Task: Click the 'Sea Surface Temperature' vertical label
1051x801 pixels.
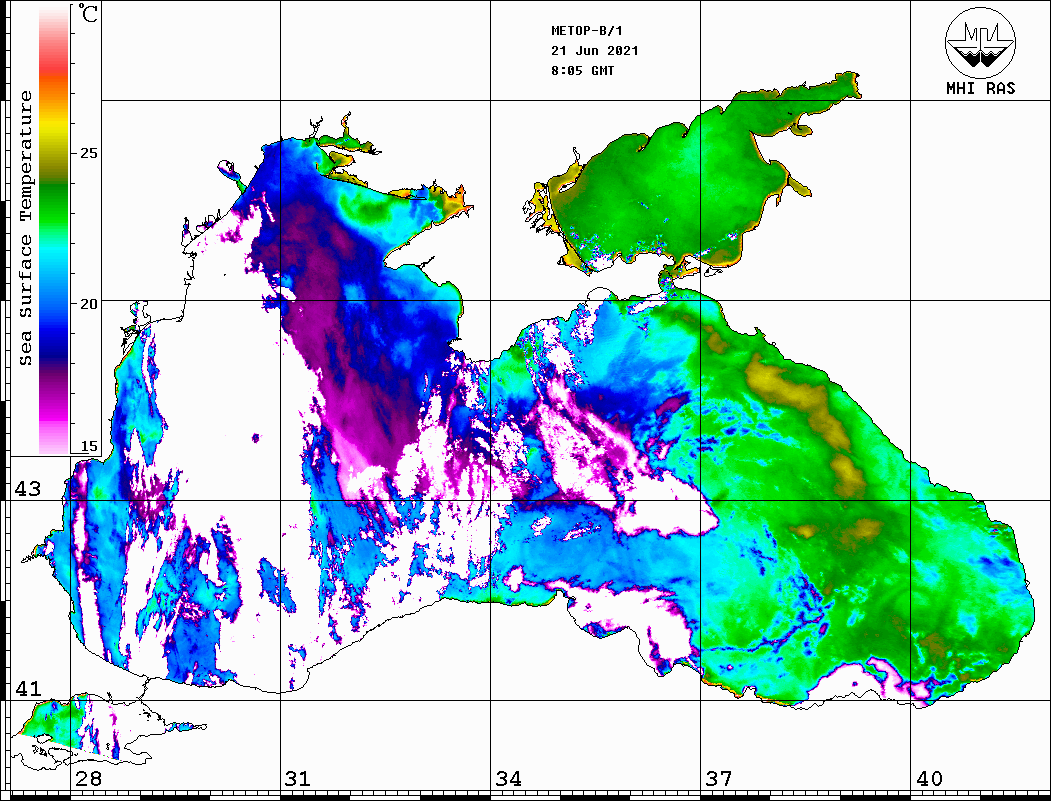Action: [x=25, y=229]
